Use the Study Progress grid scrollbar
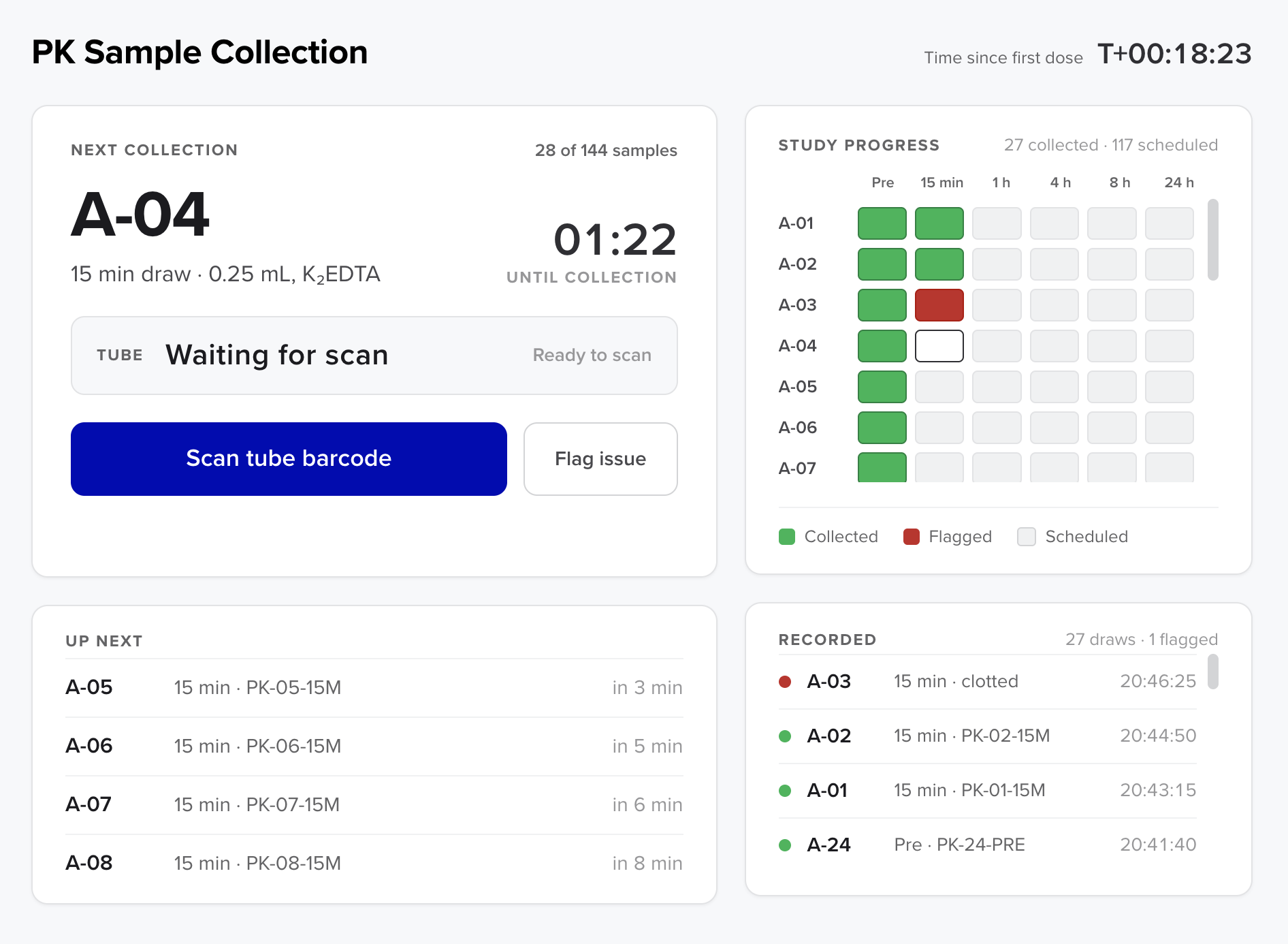 pyautogui.click(x=1213, y=240)
